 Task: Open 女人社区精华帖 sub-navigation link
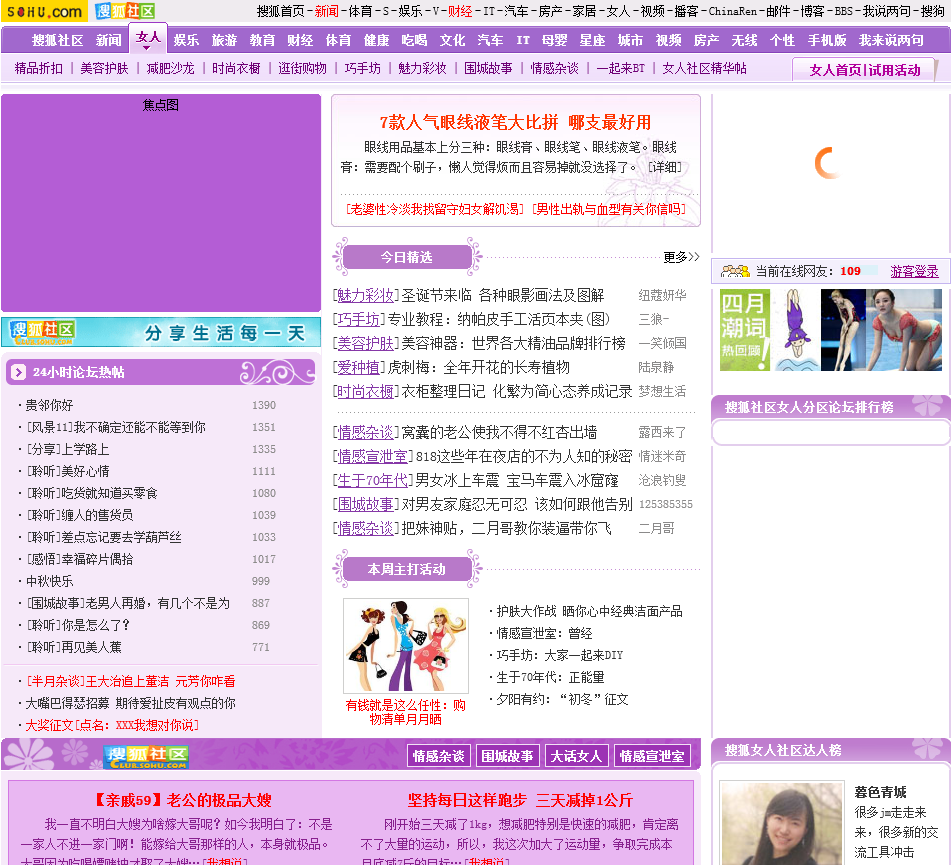click(704, 68)
